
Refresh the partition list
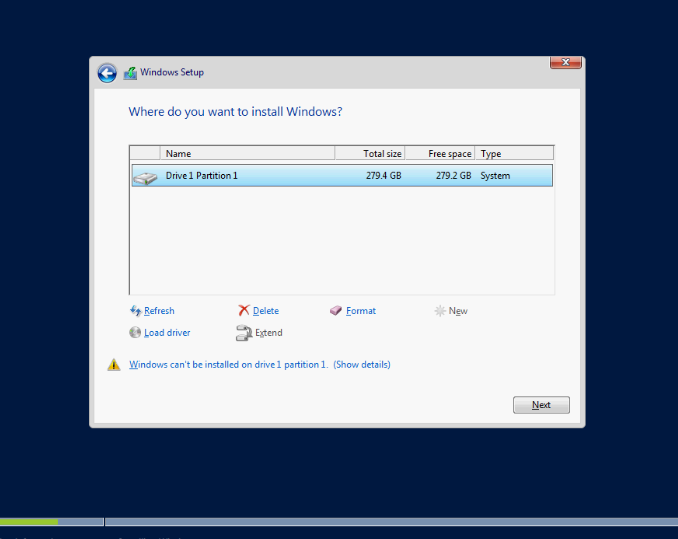coord(159,311)
